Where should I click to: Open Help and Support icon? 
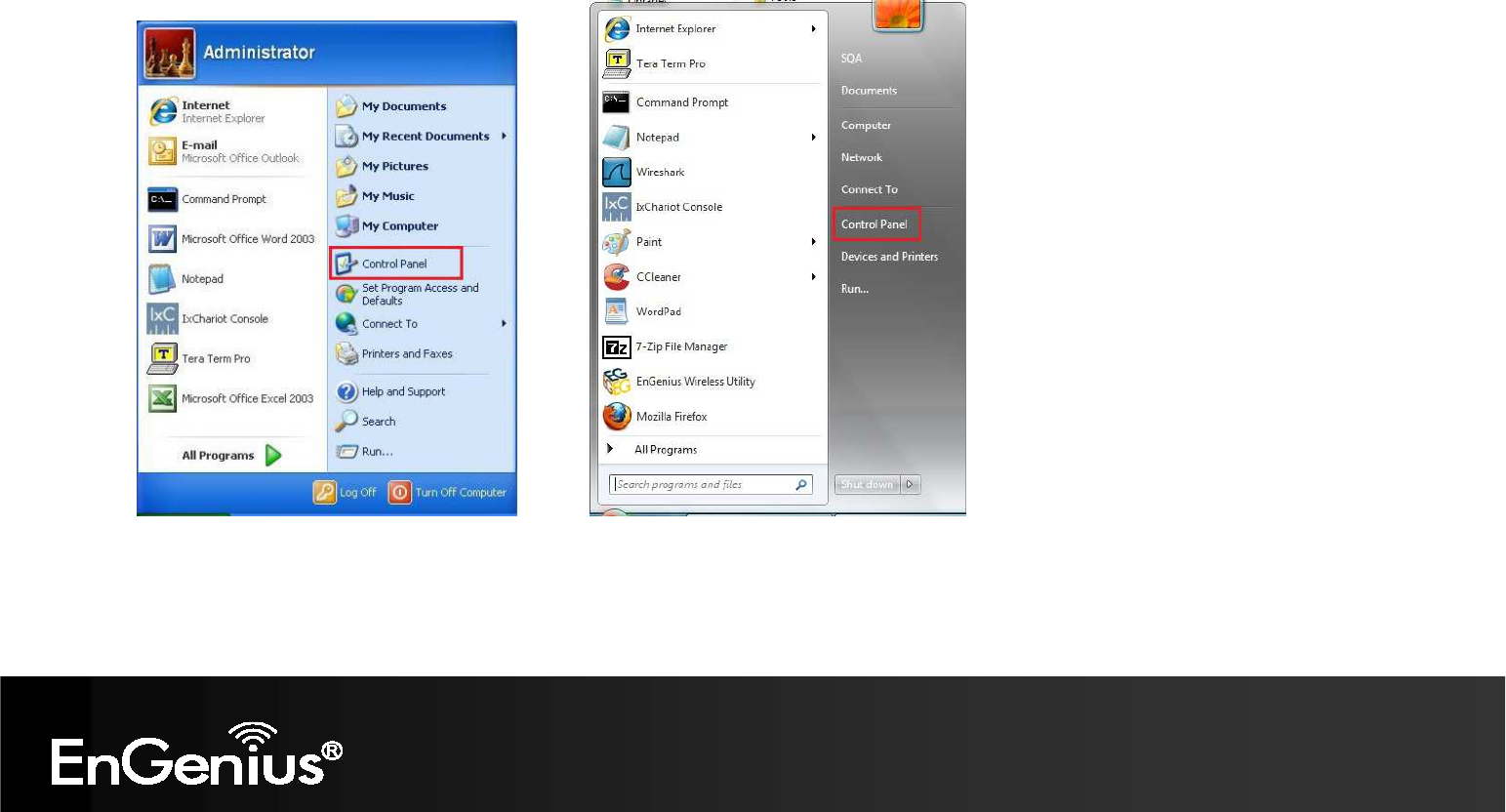[x=346, y=391]
